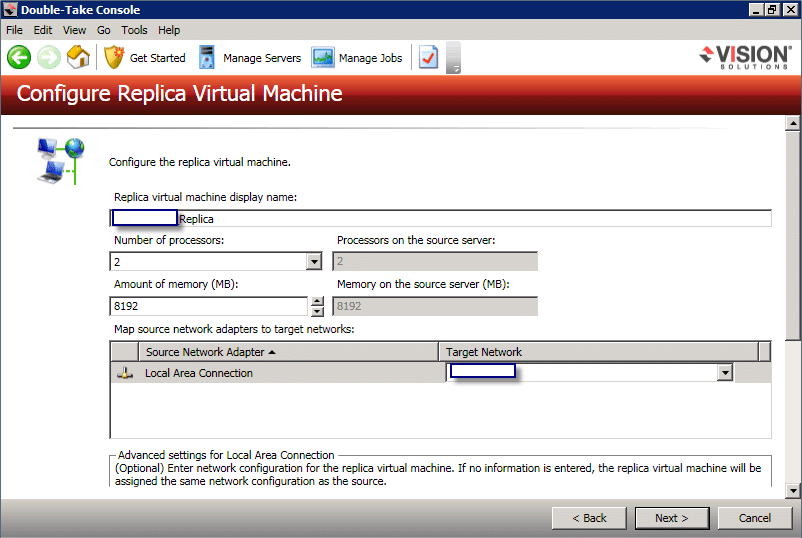Sort by Source Network Adapter column
Image resolution: width=802 pixels, height=538 pixels.
click(x=288, y=352)
